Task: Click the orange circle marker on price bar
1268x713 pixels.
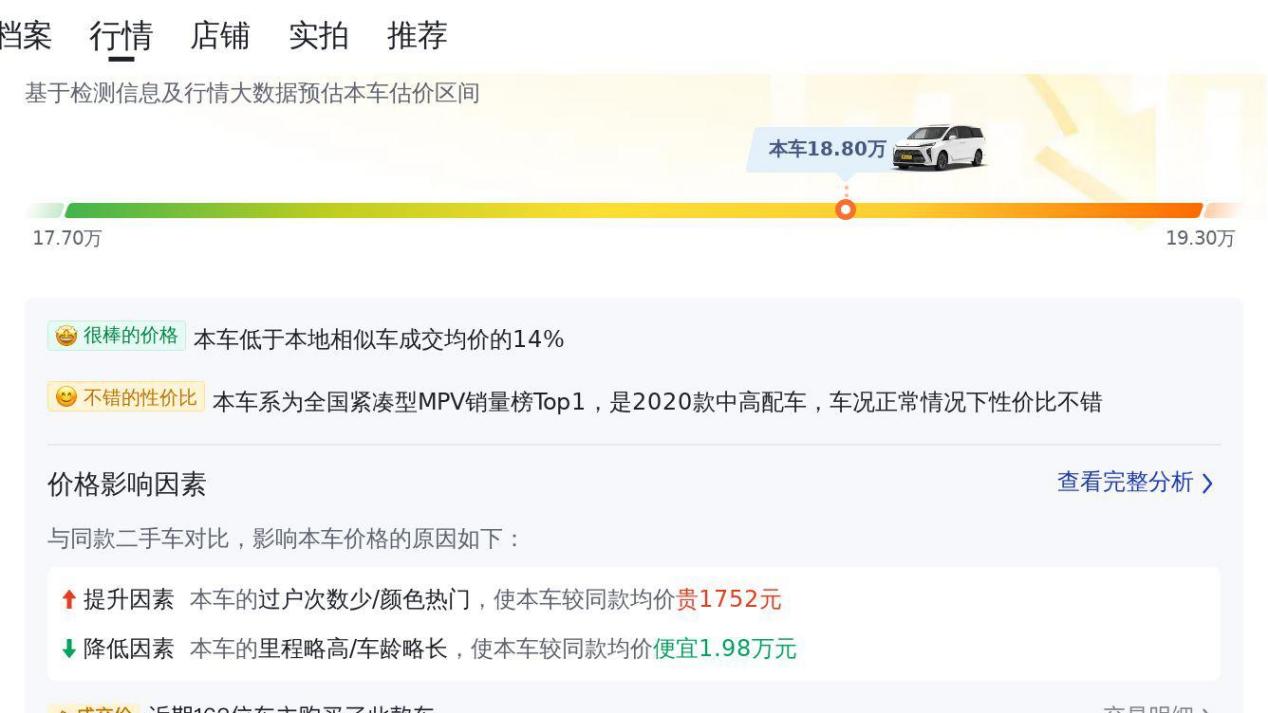Action: 846,210
